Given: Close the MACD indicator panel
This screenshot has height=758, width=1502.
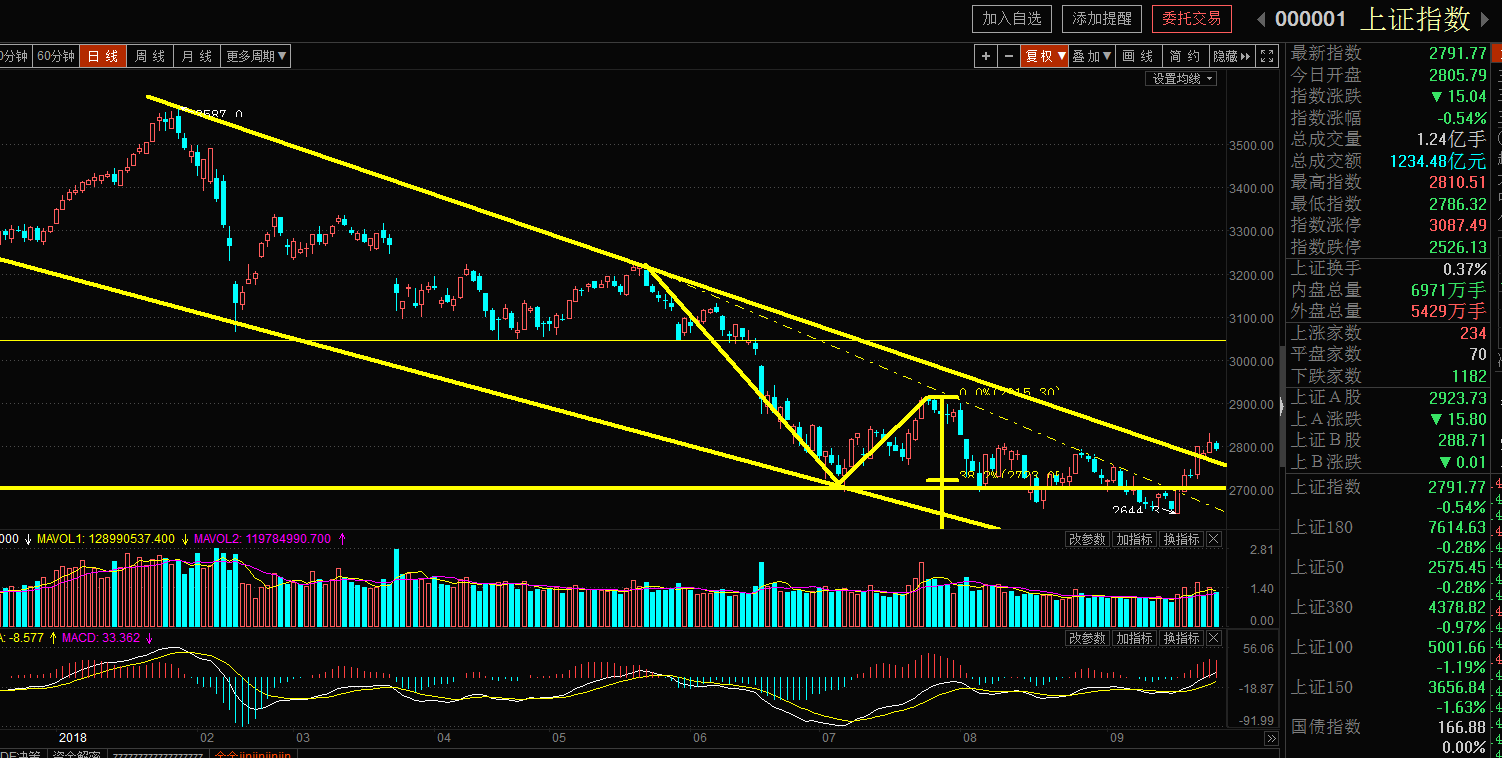Looking at the screenshot, I should click(x=1214, y=638).
